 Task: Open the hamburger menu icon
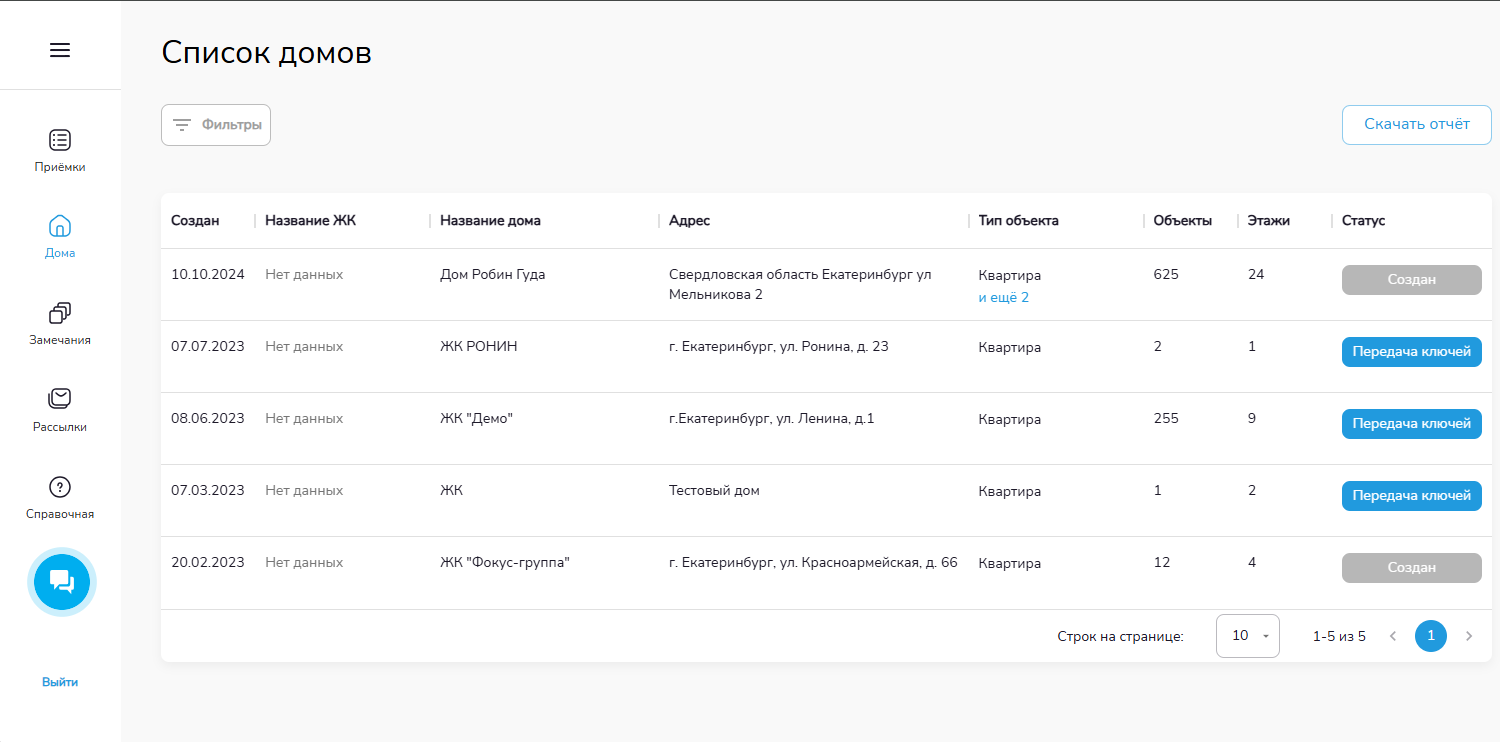coord(60,50)
